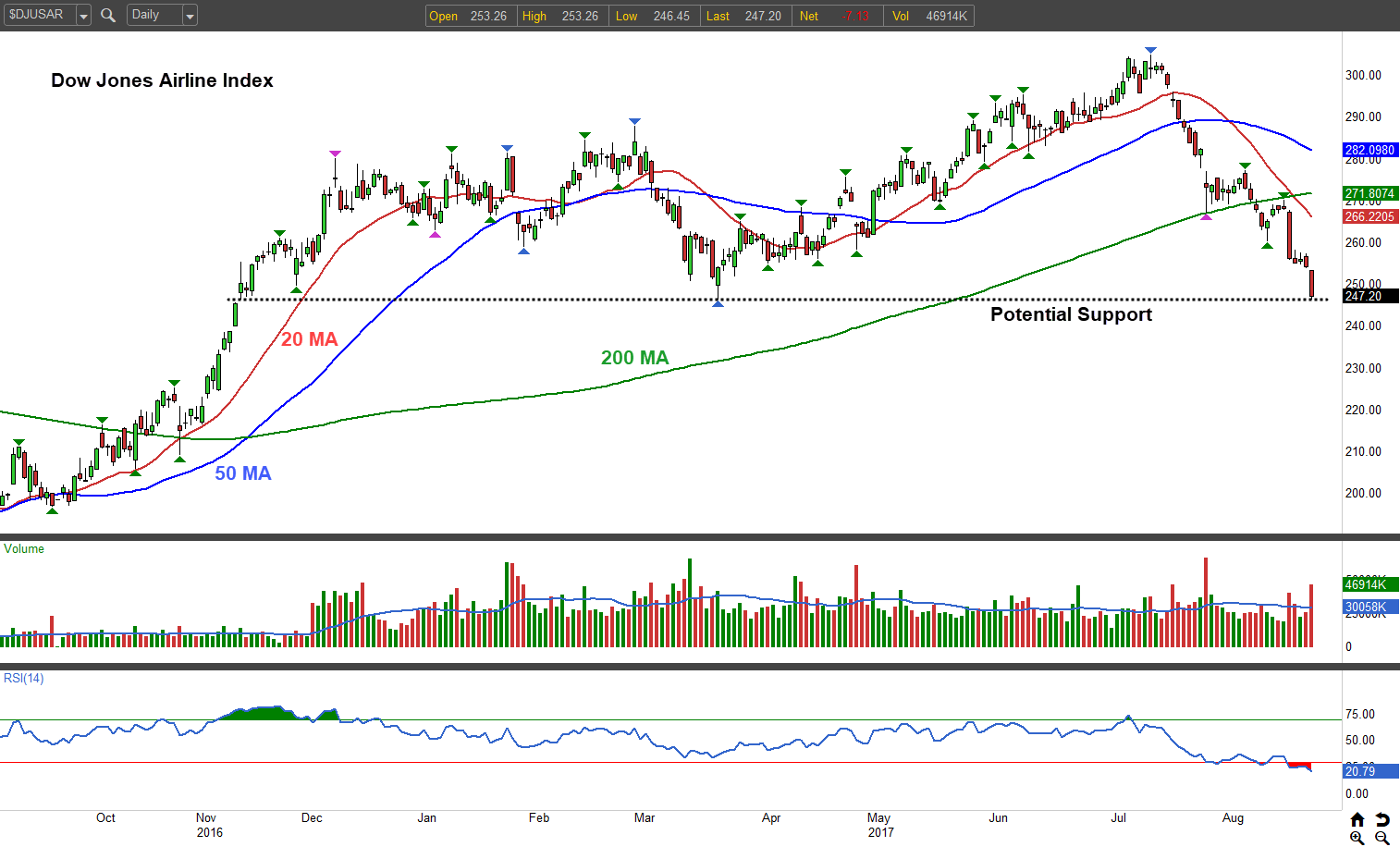The width and height of the screenshot is (1400, 847).
Task: Open the $DJUSAR symbol dropdown arrow
Action: 83,16
